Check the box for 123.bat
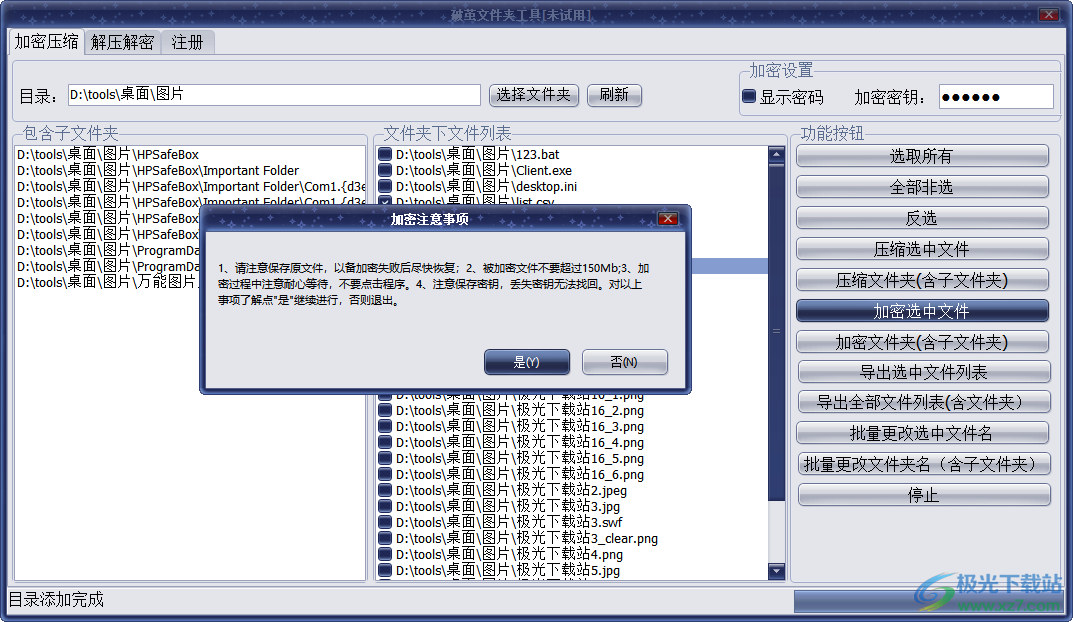This screenshot has width=1073, height=622. pyautogui.click(x=385, y=155)
